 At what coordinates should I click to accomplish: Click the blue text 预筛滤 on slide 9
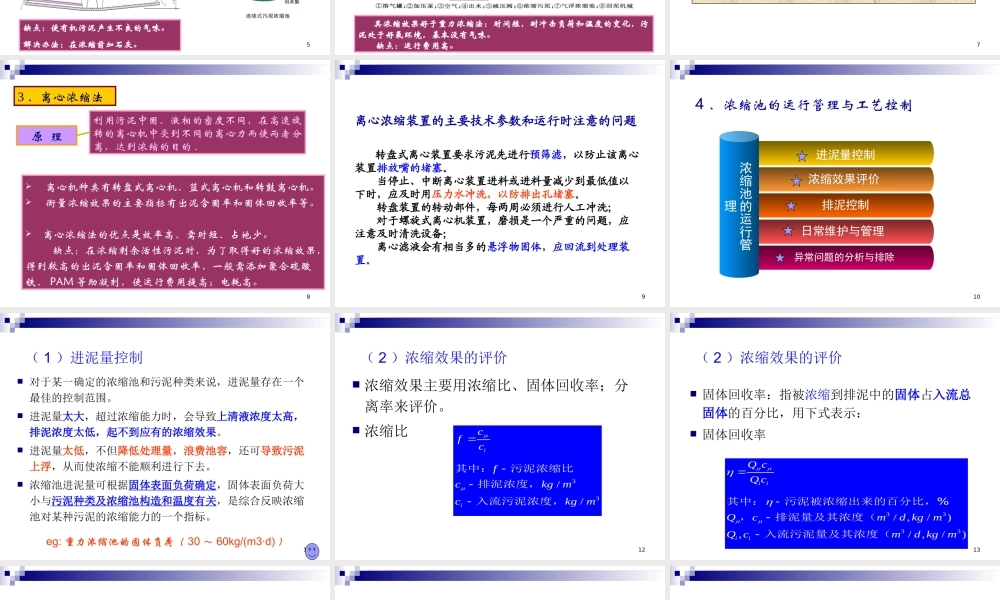pyautogui.click(x=546, y=154)
